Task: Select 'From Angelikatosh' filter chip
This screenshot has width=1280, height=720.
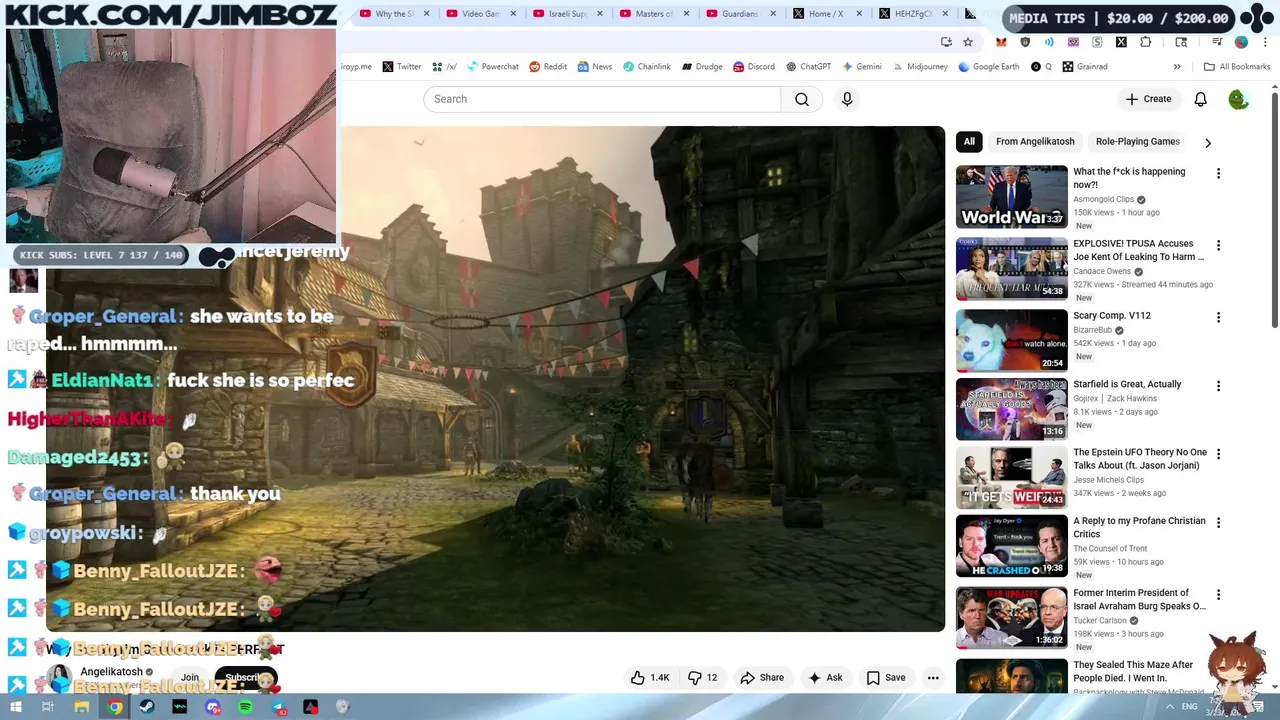Action: [x=1035, y=142]
